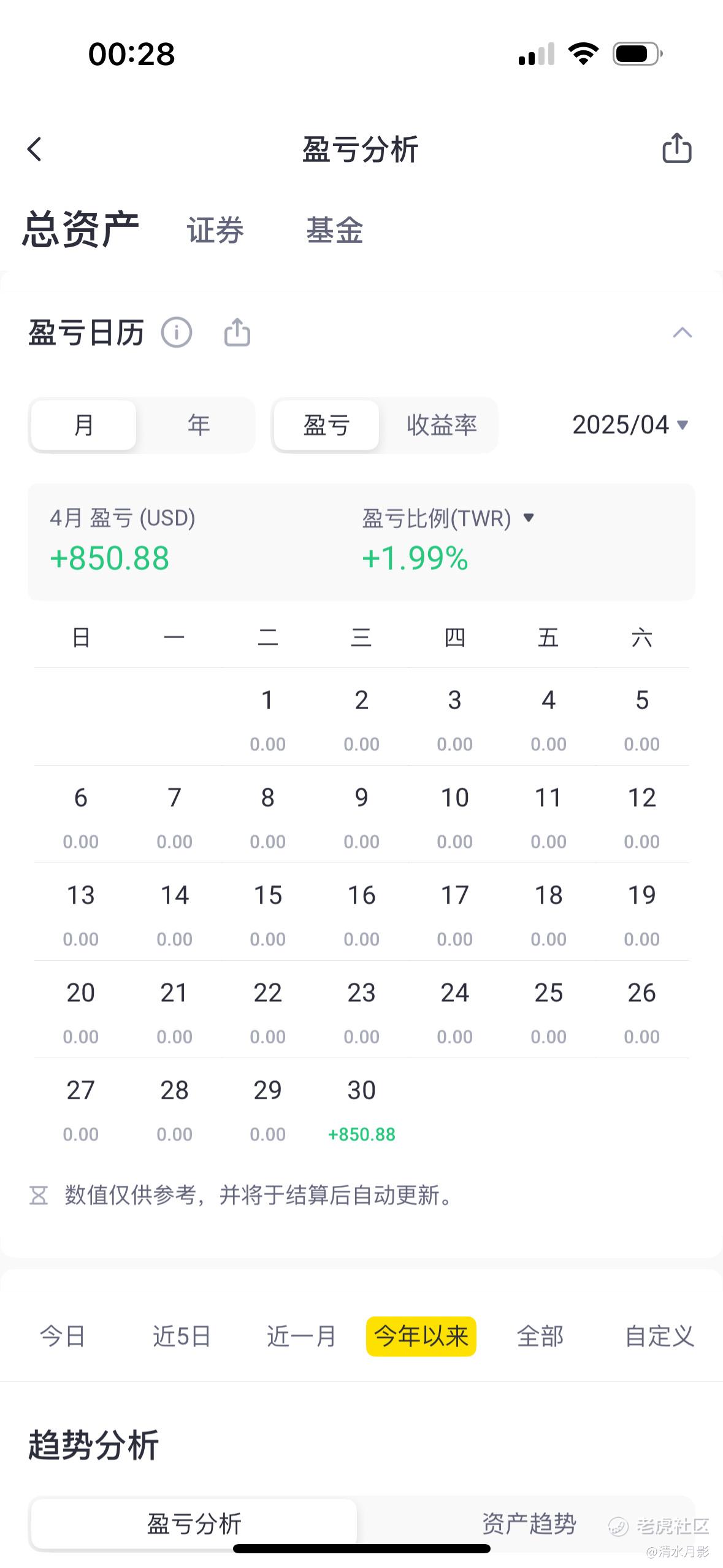Select the 近一月 time range
The height and width of the screenshot is (1568, 723).
[301, 1336]
